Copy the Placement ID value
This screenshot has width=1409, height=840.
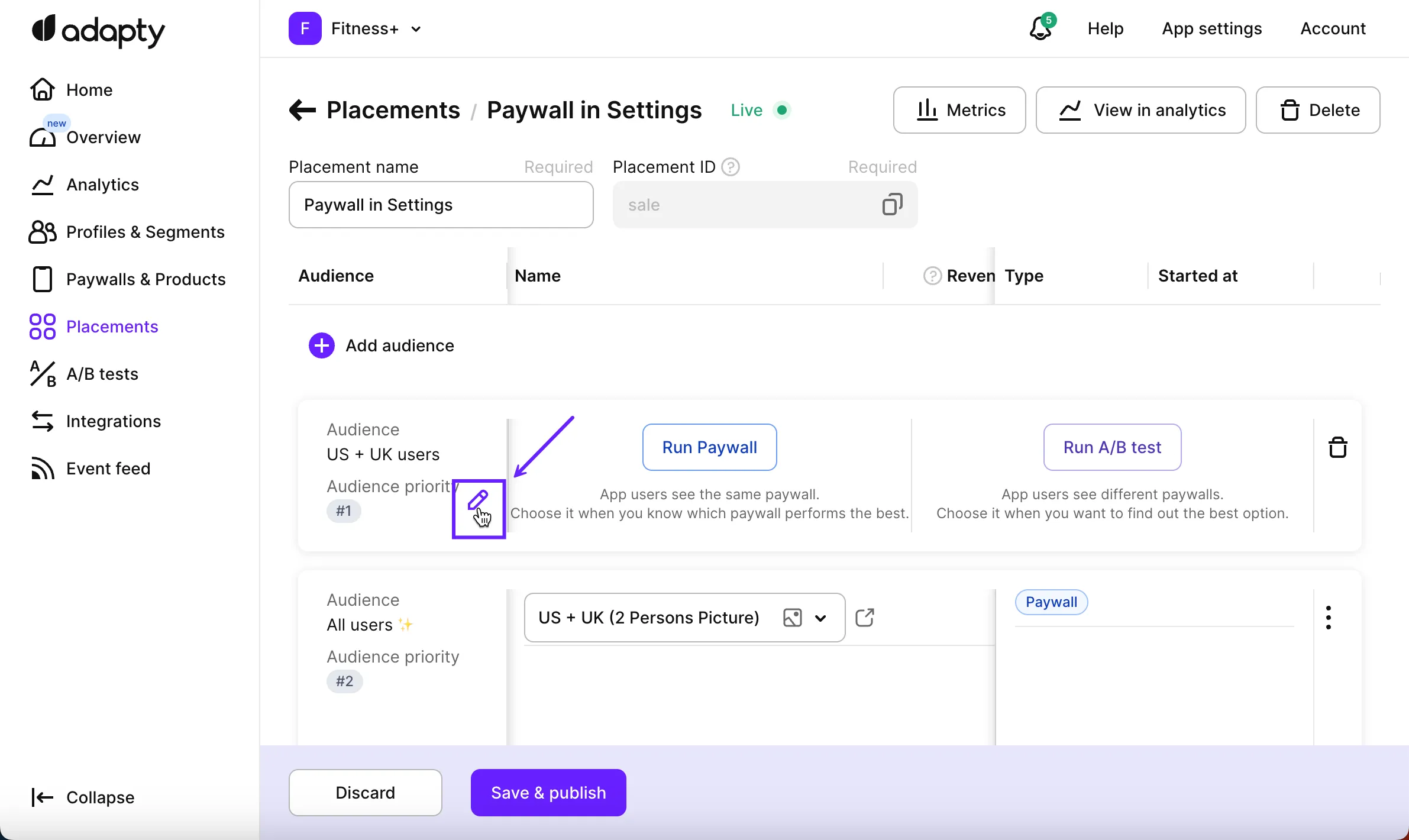tap(892, 205)
